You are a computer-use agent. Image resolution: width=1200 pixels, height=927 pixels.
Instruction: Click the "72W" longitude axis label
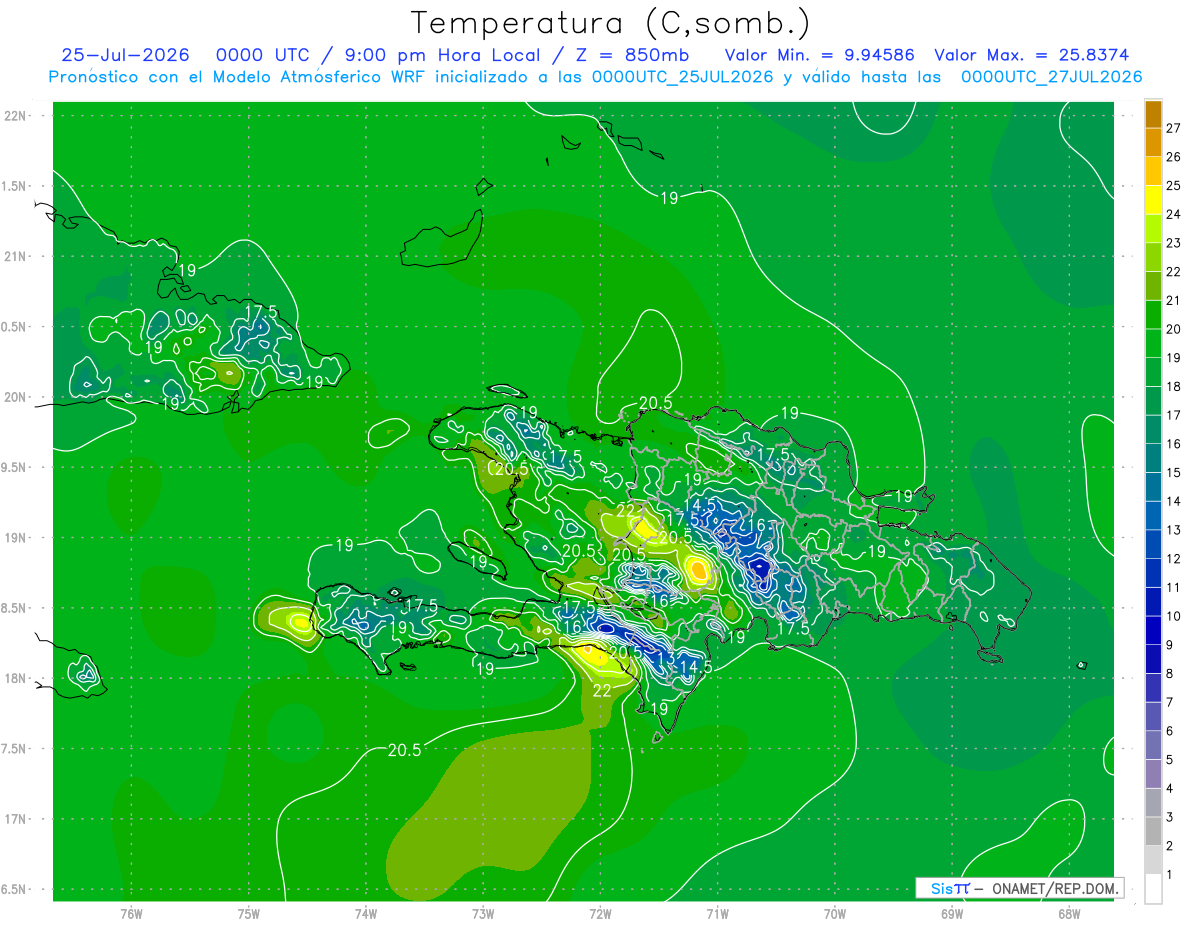(600, 914)
